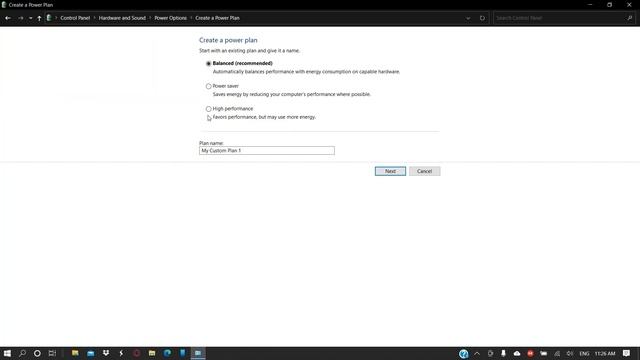This screenshot has height=360, width=640.
Task: Navigate to Hardware and Sound breadcrumb
Action: tap(122, 18)
